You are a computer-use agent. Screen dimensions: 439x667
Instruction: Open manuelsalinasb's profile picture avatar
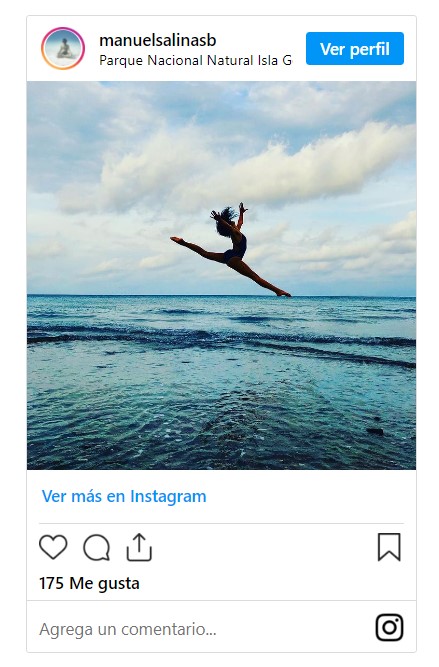click(x=63, y=48)
